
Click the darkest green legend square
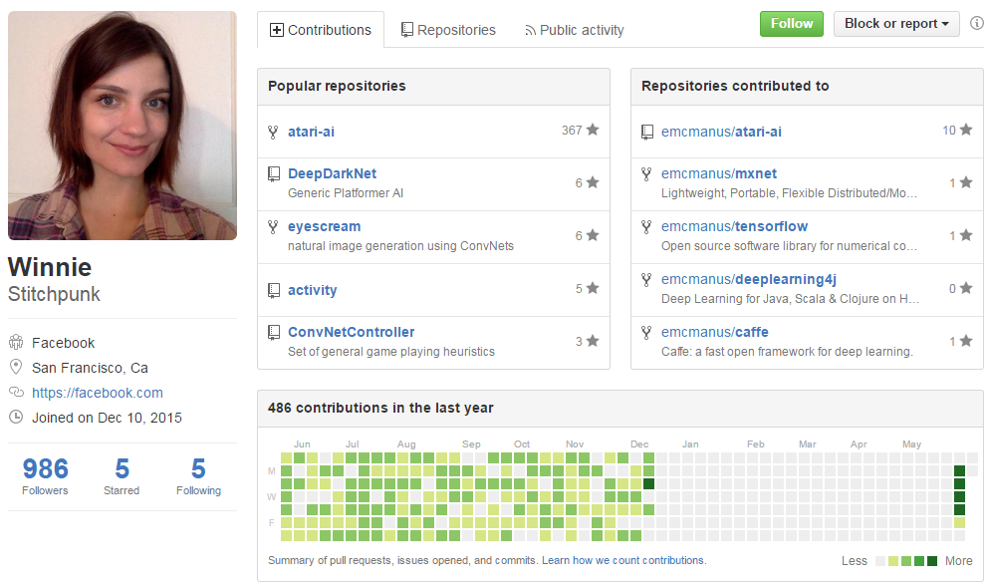tap(932, 561)
